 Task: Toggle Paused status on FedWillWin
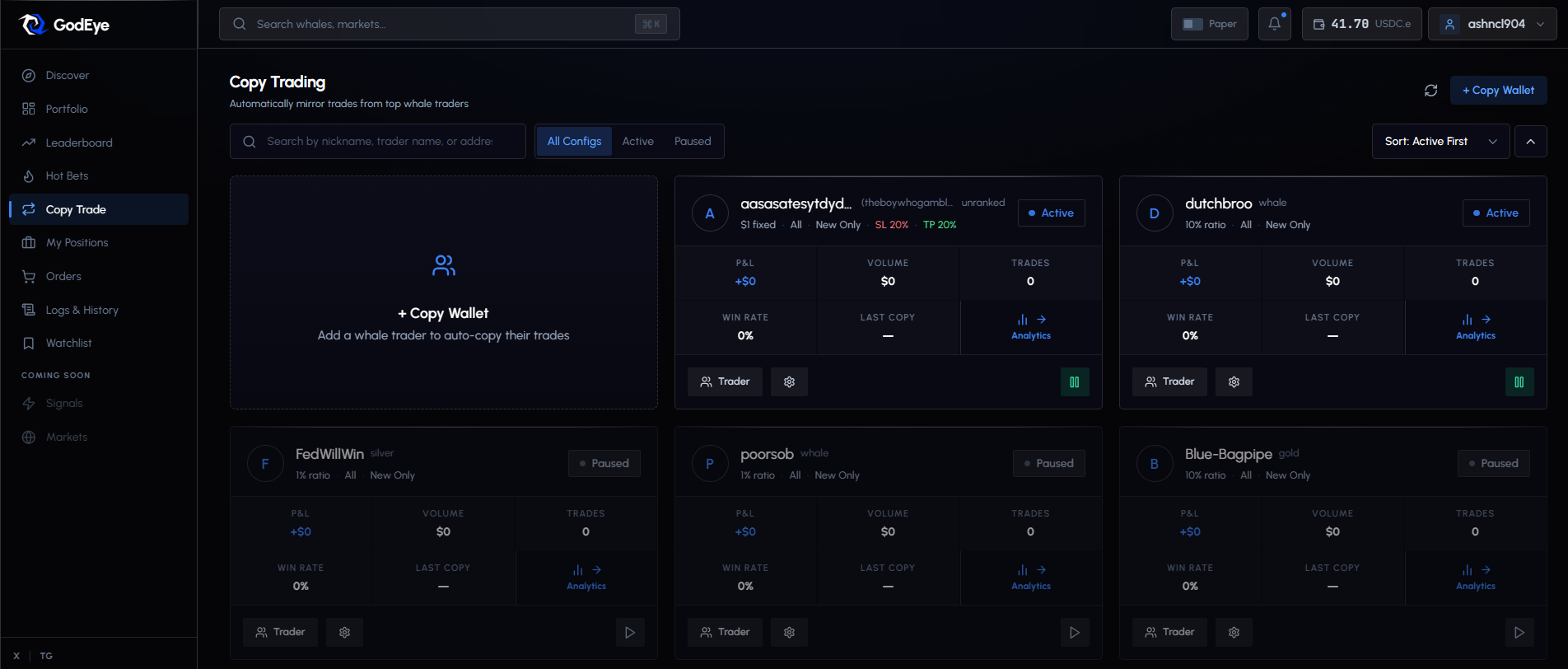(604, 463)
